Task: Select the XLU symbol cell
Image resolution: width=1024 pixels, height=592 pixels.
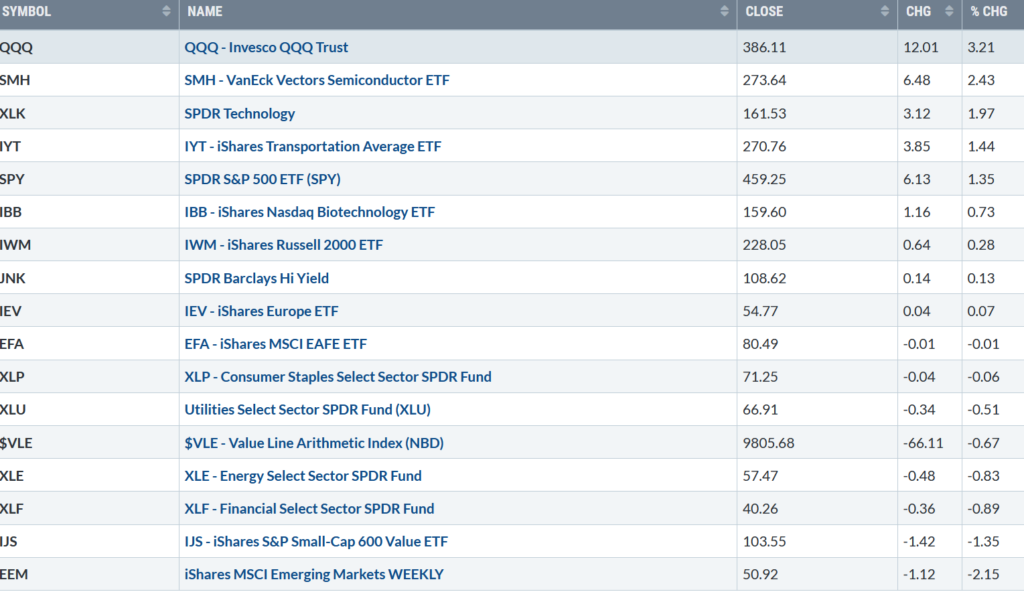Action: pos(89,409)
